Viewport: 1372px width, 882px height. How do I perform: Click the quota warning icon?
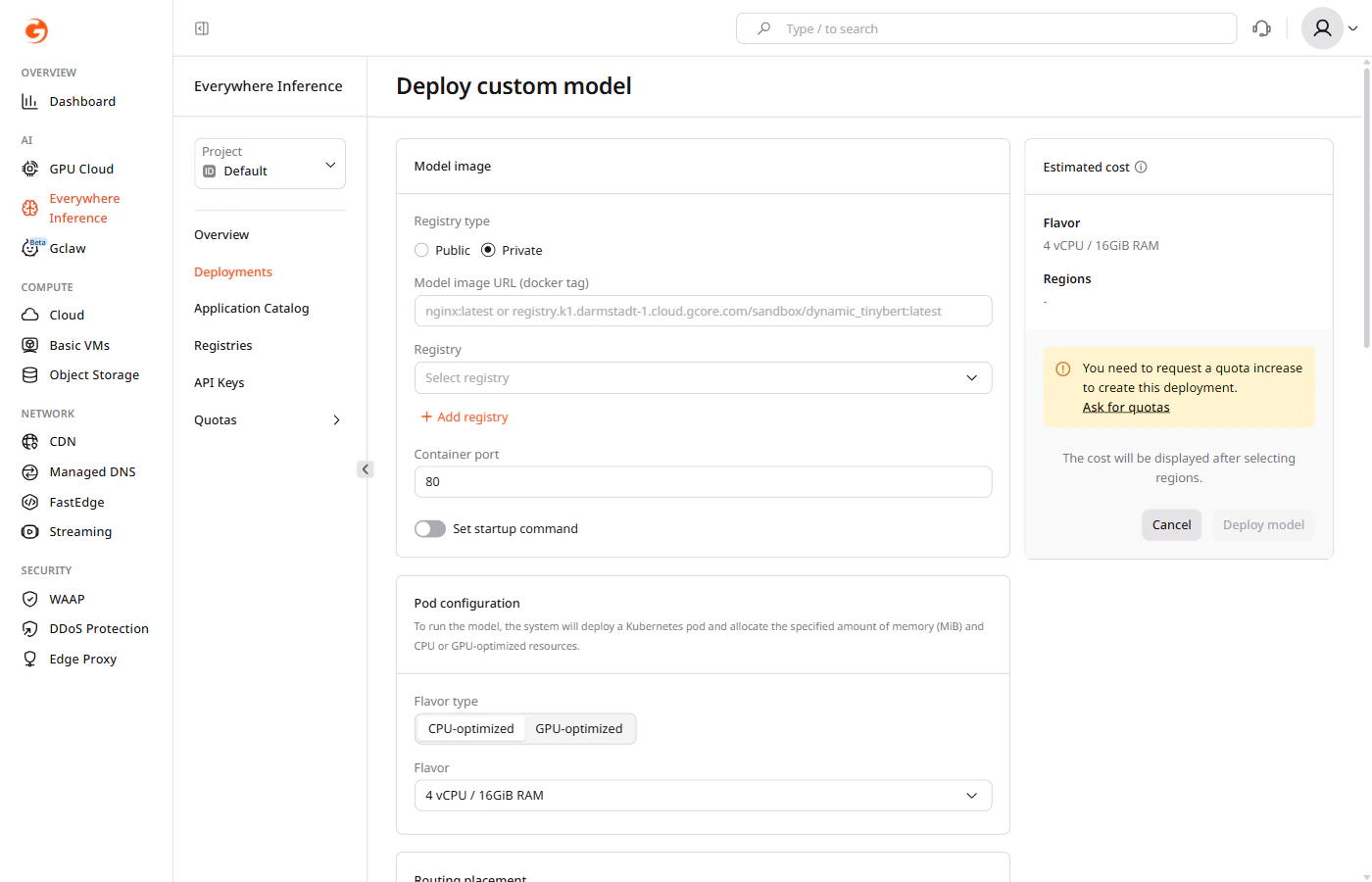[x=1063, y=368]
